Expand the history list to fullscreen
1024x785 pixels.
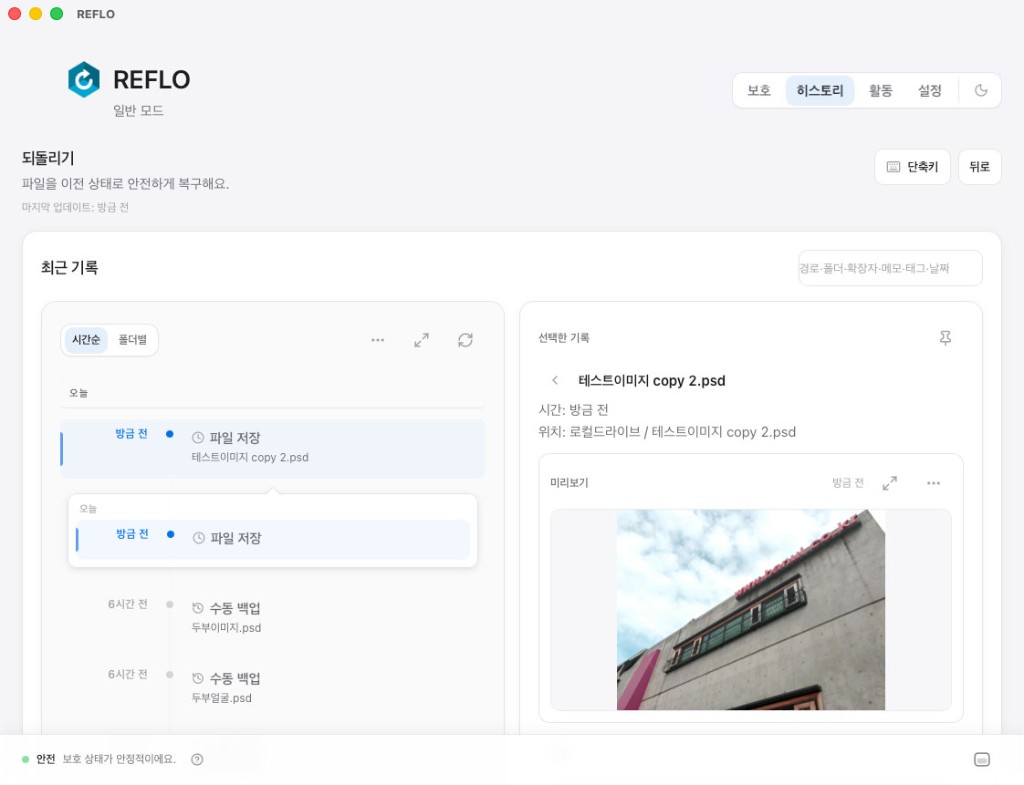click(421, 340)
